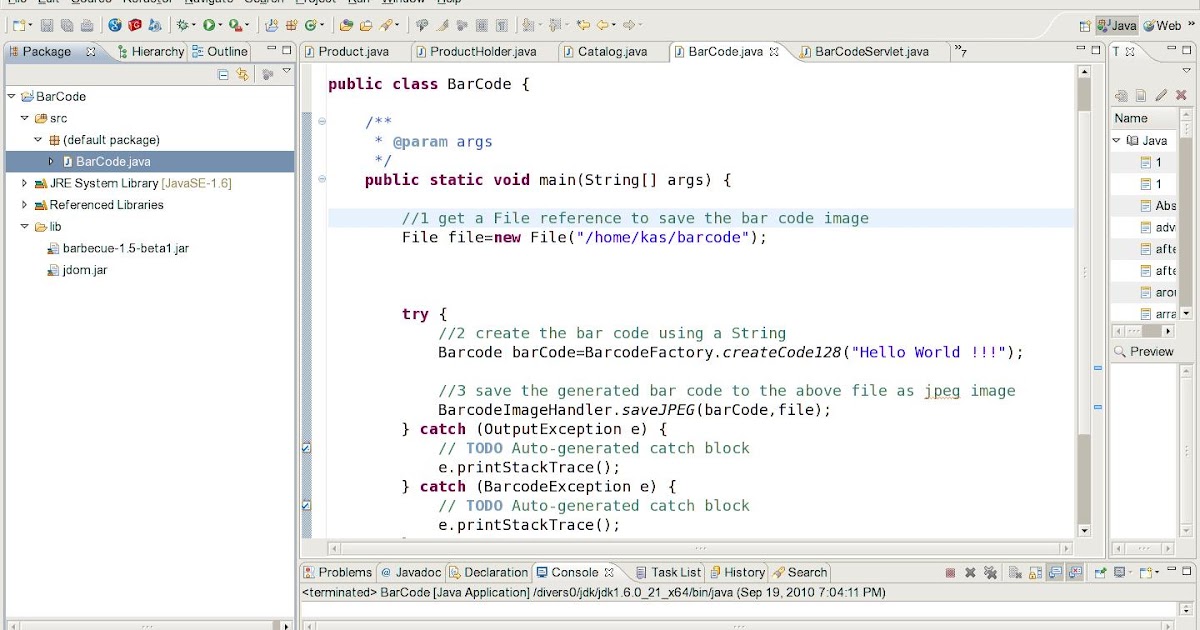Toggle Link with Editor in Package Explorer
The image size is (1200, 630).
pos(242,74)
